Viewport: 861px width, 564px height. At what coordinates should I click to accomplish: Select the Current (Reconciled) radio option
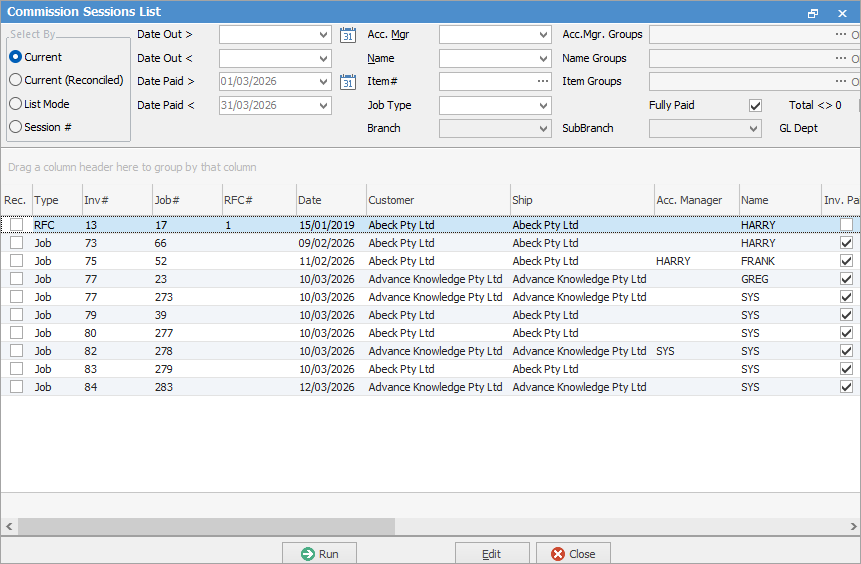click(16, 80)
